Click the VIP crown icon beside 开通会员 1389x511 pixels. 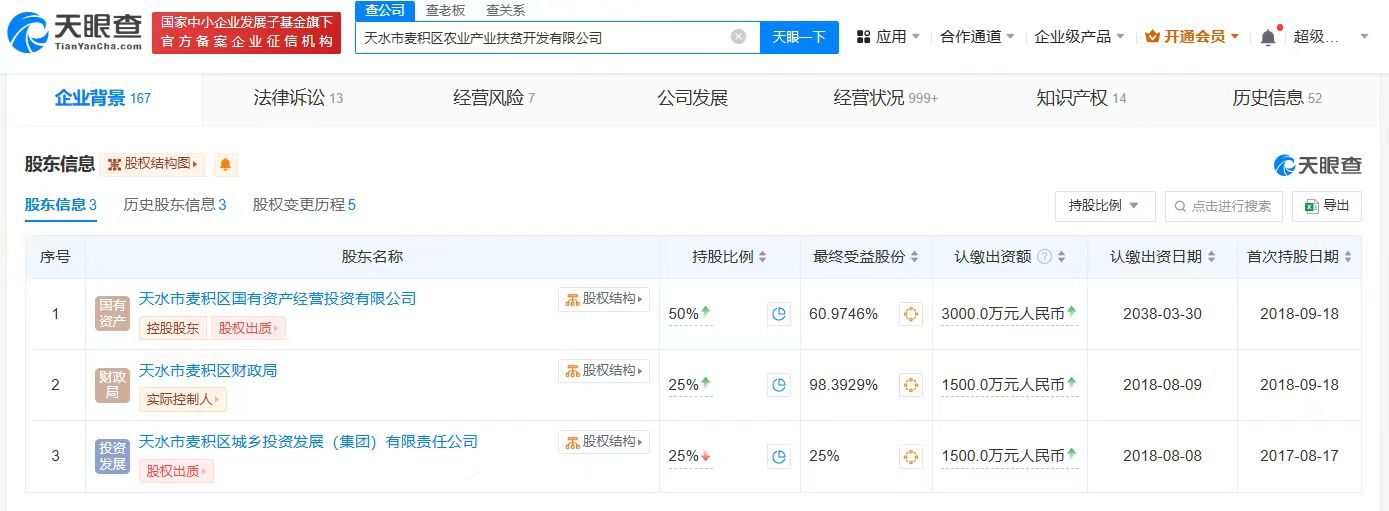pos(1152,37)
